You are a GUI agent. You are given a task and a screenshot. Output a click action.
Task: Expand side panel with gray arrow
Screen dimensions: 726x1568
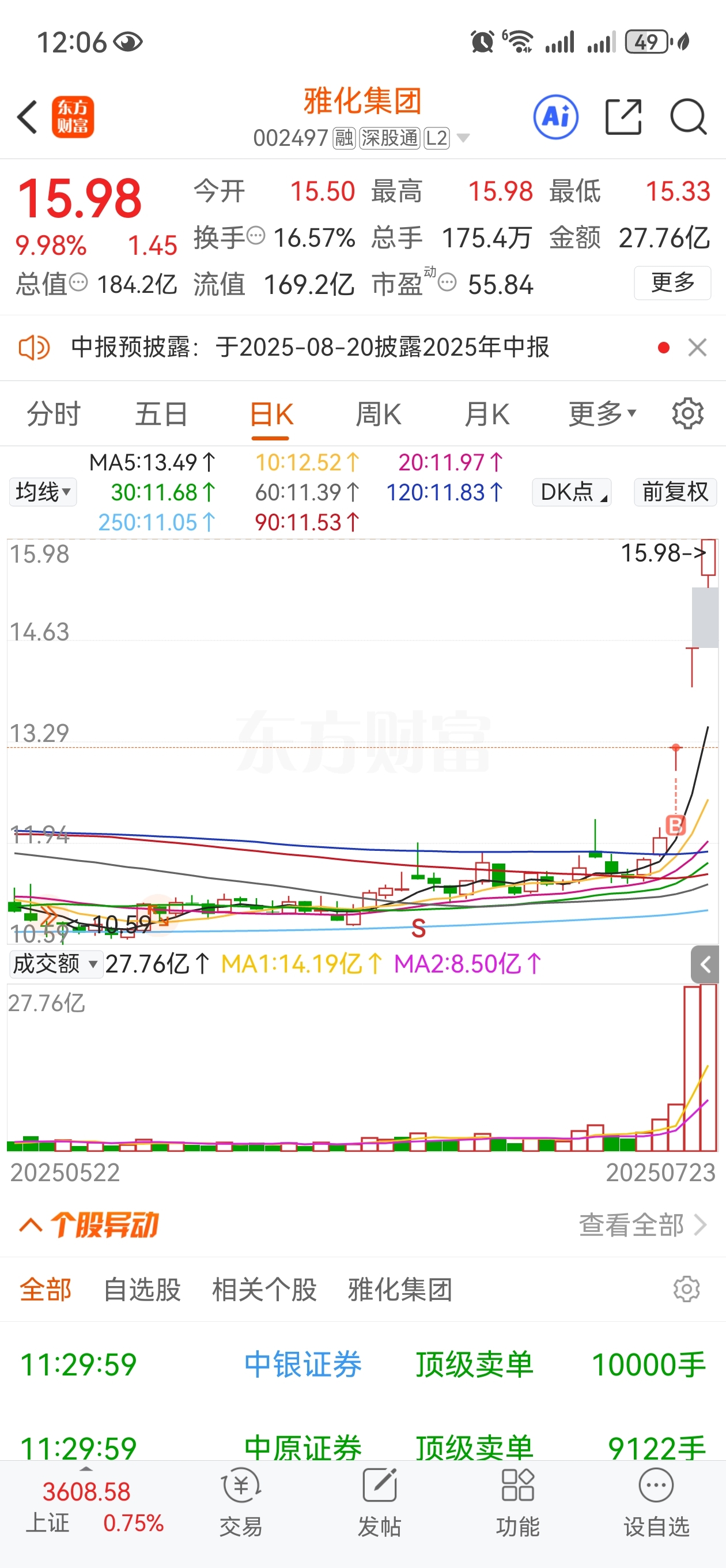(x=705, y=964)
